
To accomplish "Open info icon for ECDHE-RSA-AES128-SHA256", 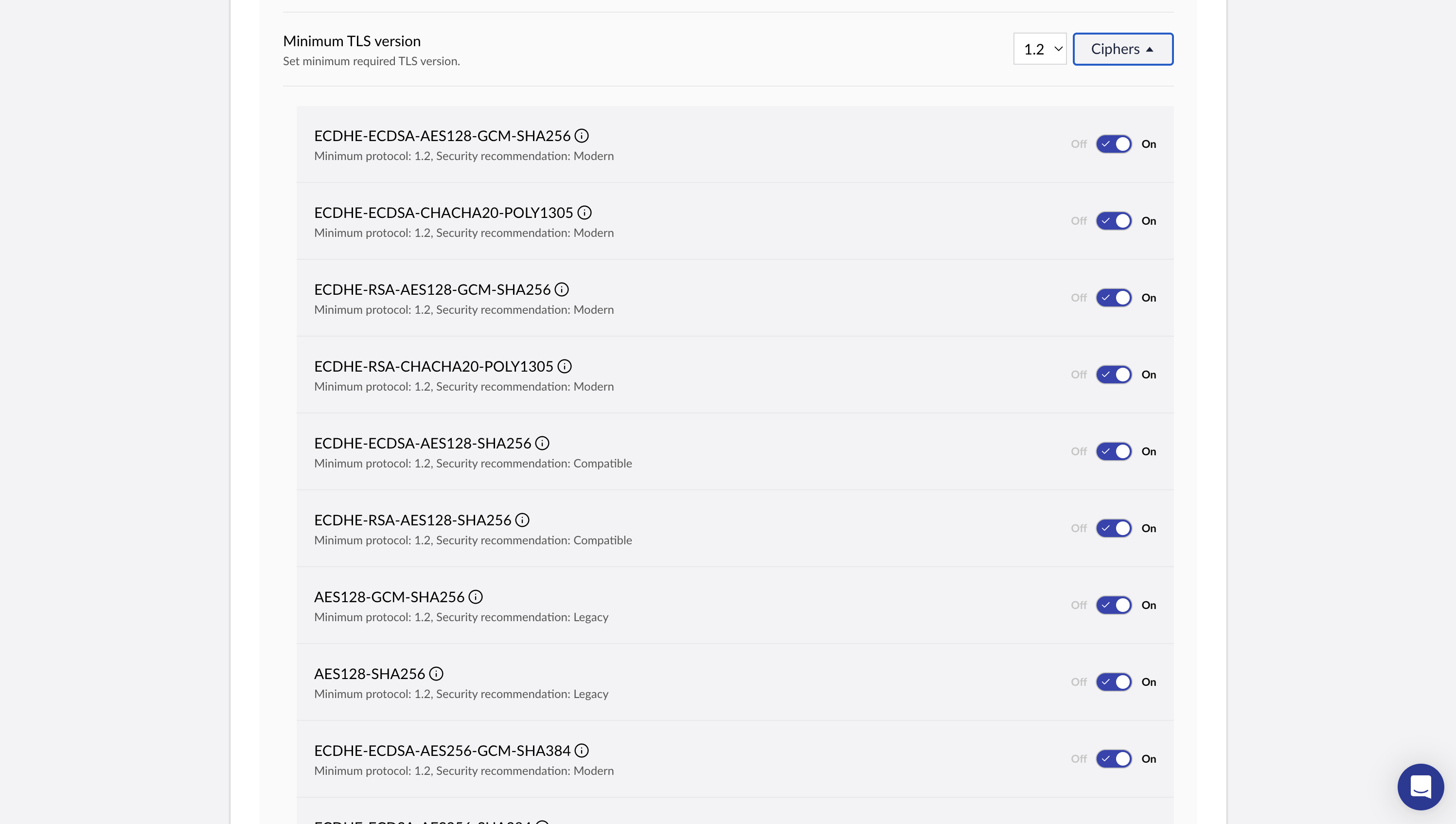I will click(522, 520).
